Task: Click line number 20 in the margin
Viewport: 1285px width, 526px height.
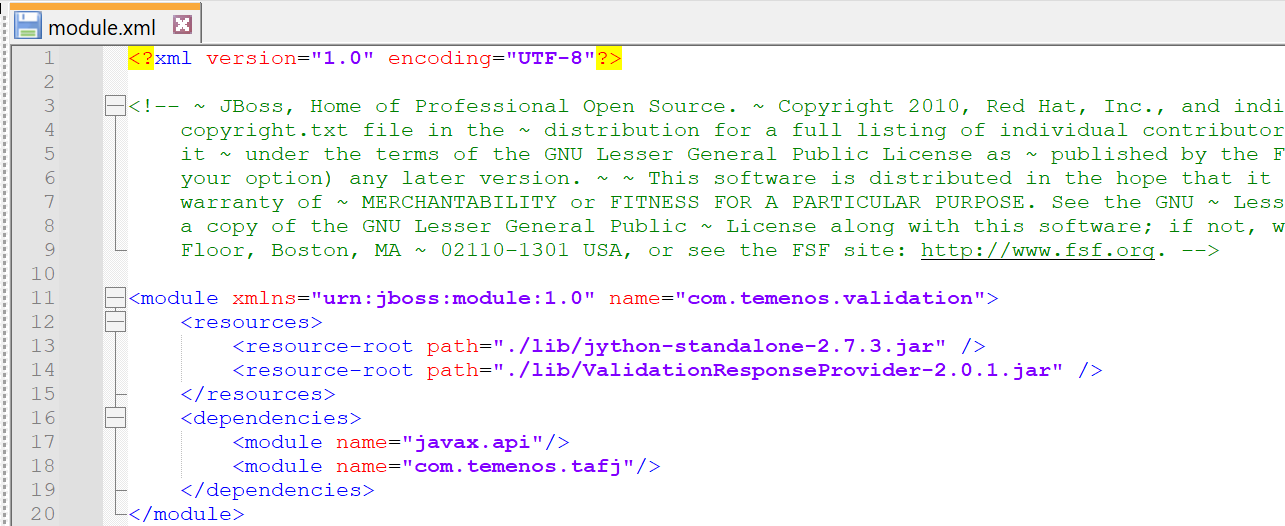Action: tap(43, 514)
